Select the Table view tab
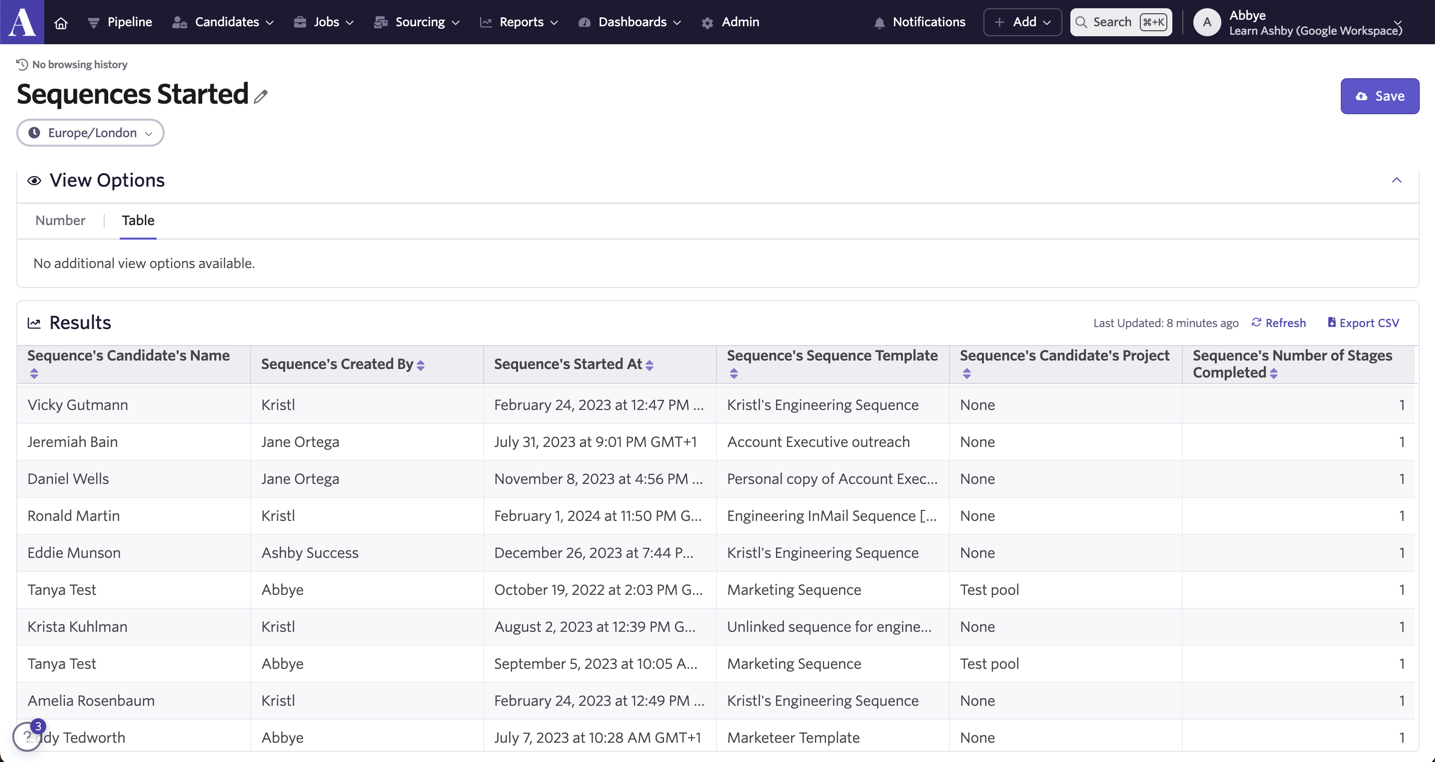 138,221
